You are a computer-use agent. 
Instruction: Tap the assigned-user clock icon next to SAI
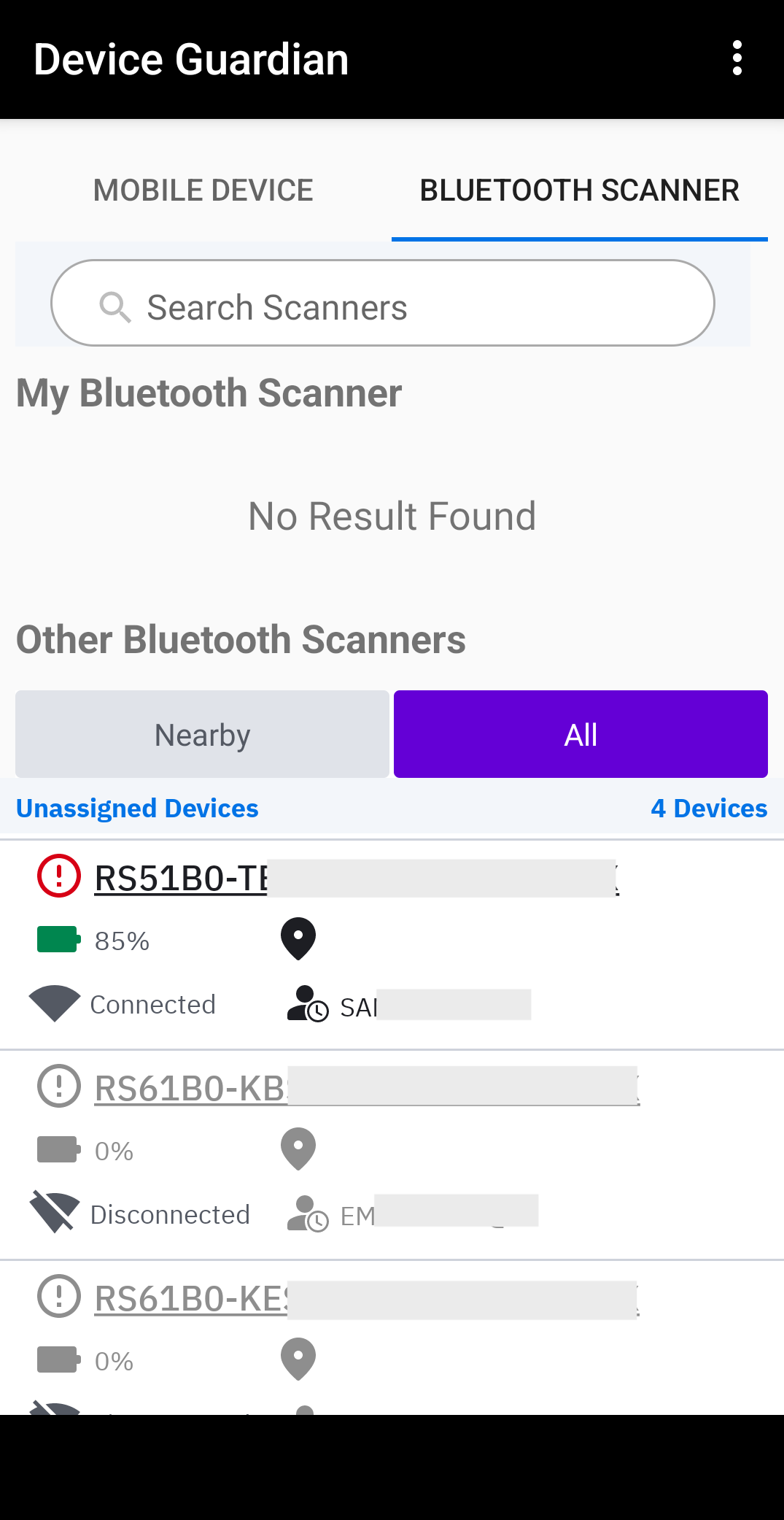coord(307,1004)
